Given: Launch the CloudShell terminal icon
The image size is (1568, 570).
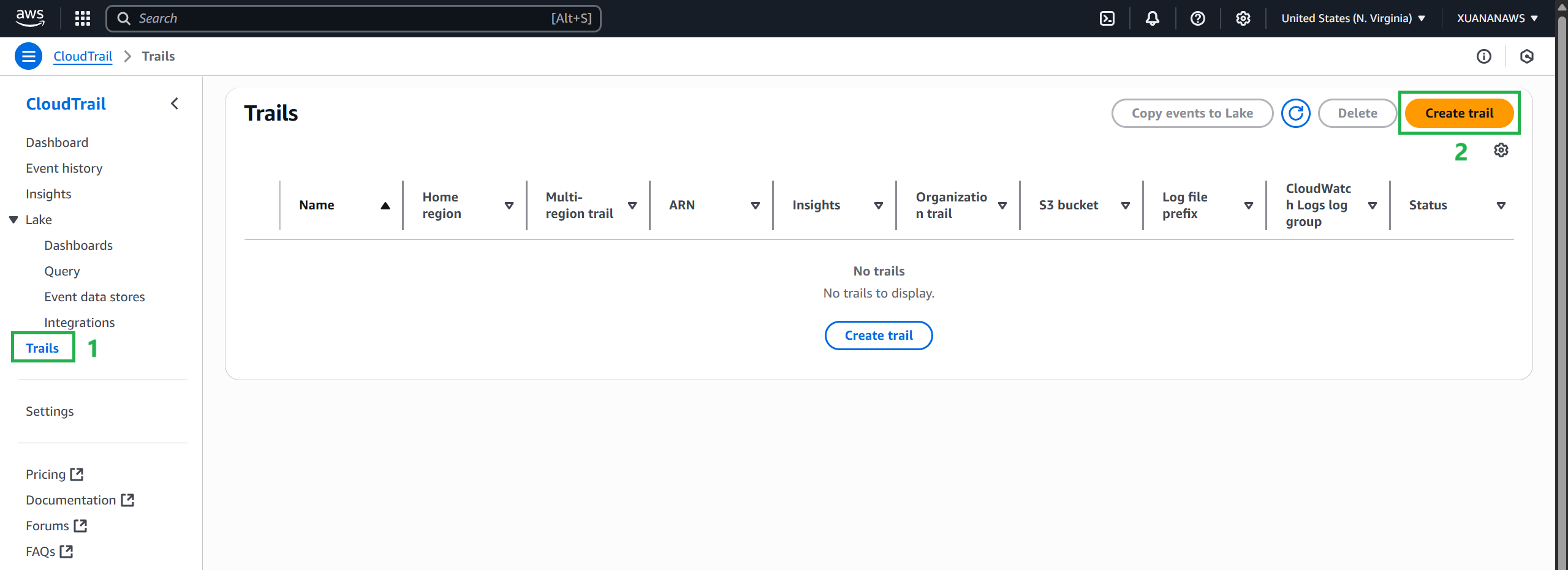Looking at the screenshot, I should coord(1107,18).
